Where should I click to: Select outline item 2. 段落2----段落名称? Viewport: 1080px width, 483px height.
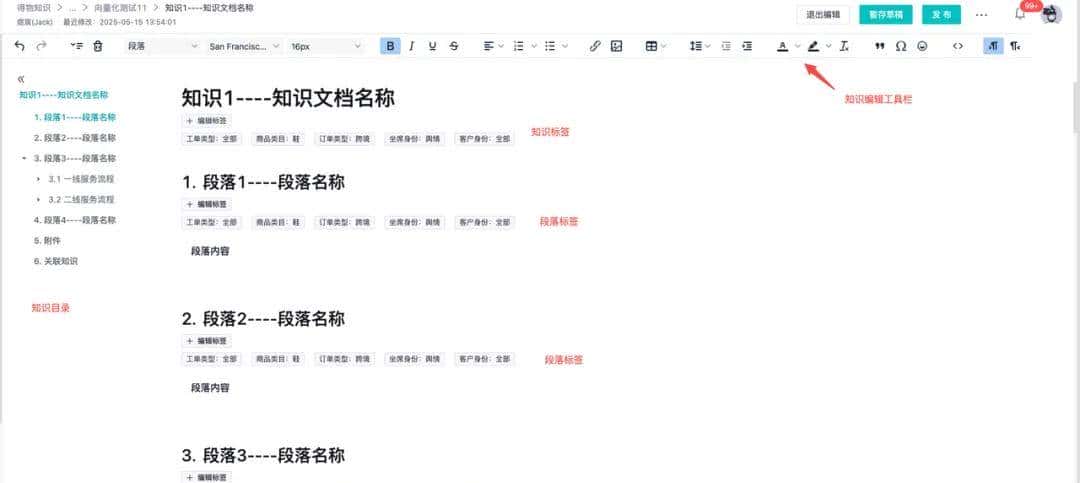coord(75,138)
